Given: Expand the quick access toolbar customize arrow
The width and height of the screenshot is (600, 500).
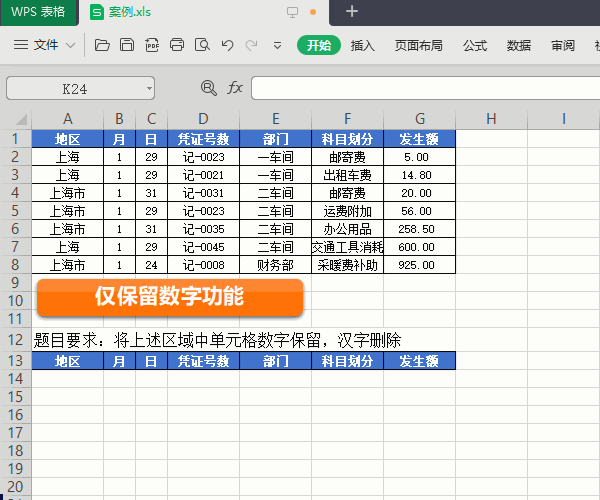Looking at the screenshot, I should pos(277,45).
